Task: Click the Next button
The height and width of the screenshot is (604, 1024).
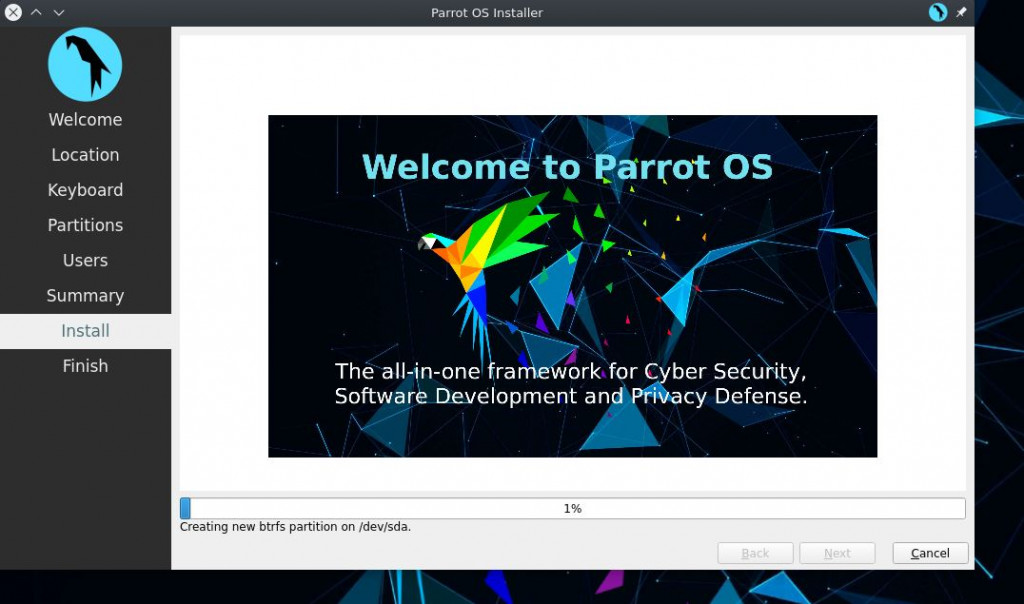Action: [837, 553]
